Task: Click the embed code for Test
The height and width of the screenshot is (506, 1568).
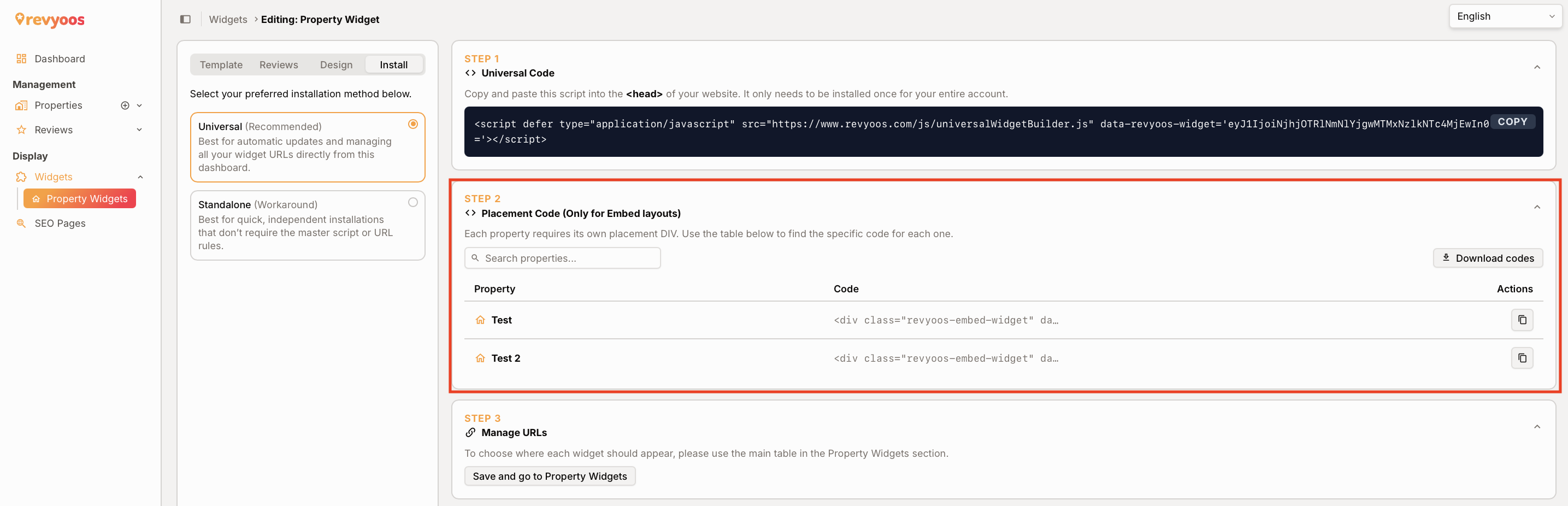Action: (x=946, y=320)
